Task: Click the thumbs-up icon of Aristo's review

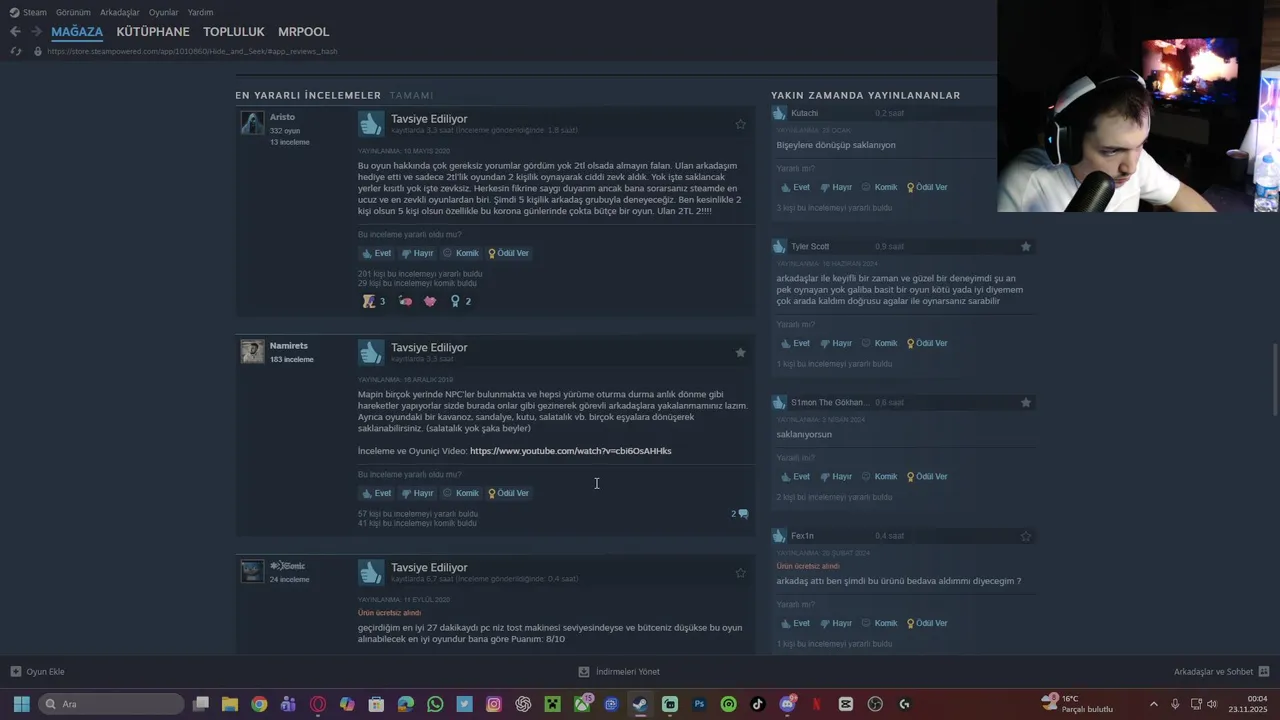Action: pyautogui.click(x=371, y=124)
